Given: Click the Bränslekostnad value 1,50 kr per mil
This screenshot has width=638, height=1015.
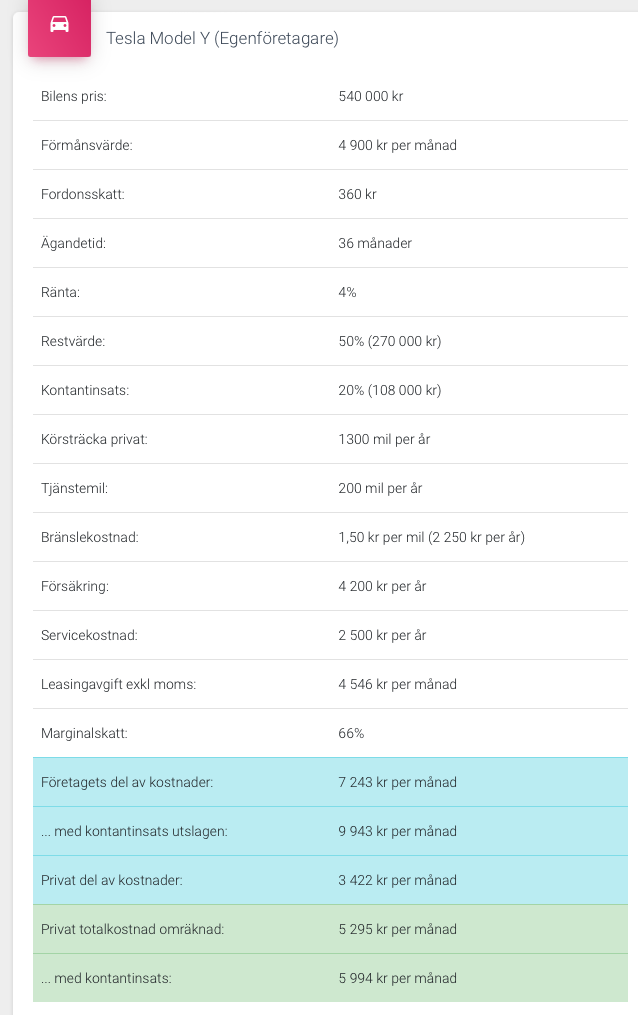Looking at the screenshot, I should 431,538.
